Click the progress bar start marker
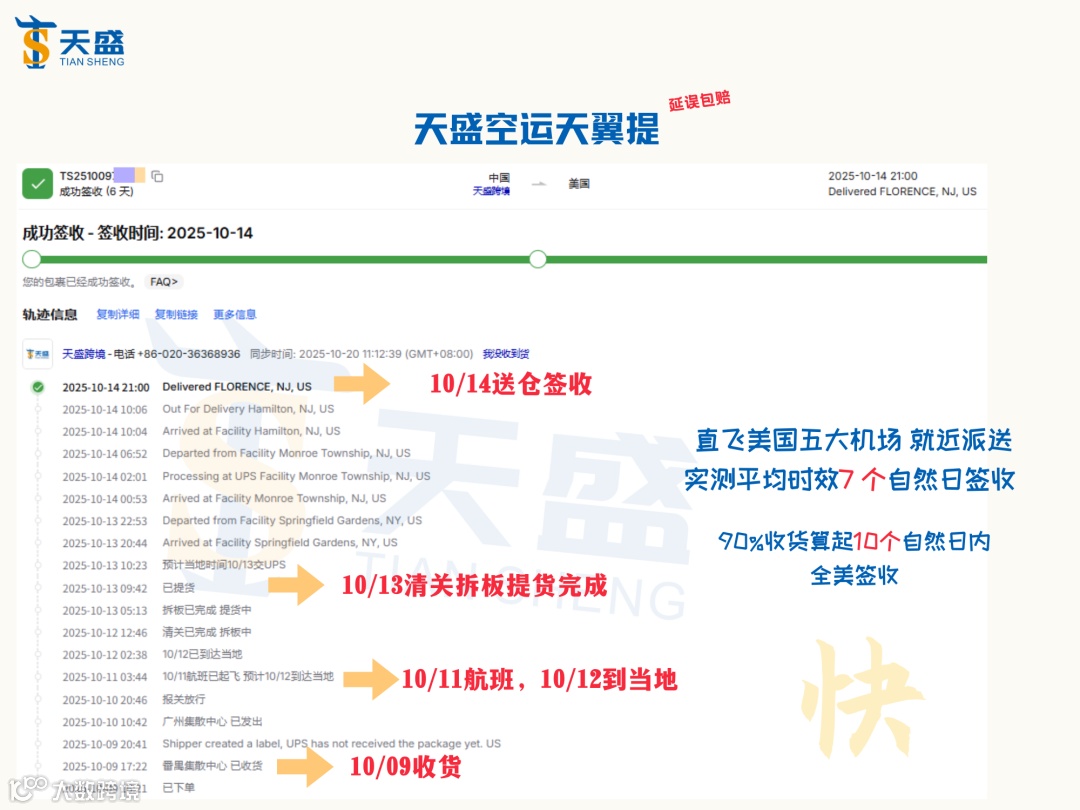1080x810 pixels. tap(31, 259)
